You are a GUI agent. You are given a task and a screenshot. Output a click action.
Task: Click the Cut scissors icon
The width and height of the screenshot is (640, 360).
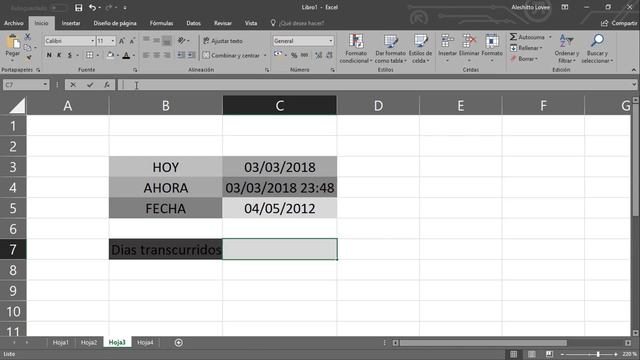[x=27, y=37]
